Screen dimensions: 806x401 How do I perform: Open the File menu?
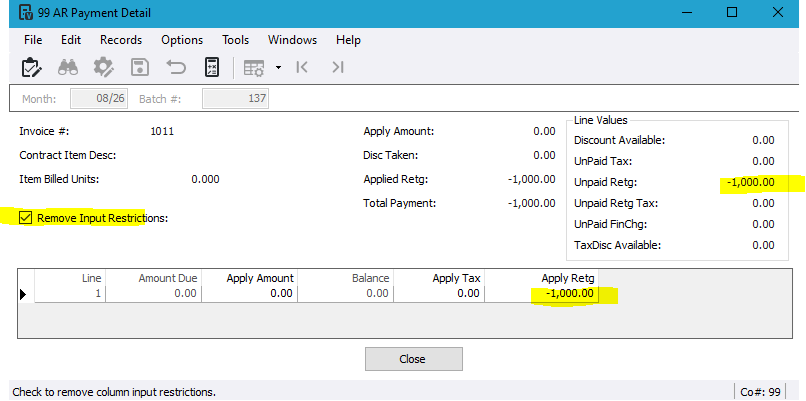tap(33, 40)
